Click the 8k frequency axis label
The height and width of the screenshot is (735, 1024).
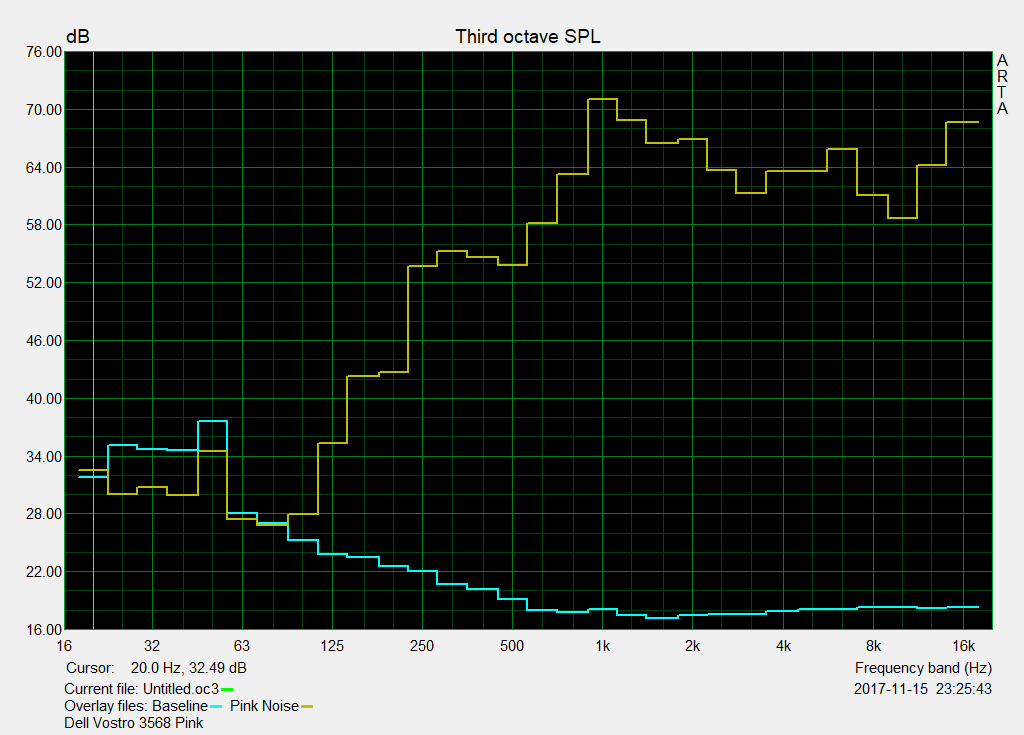pos(873,646)
